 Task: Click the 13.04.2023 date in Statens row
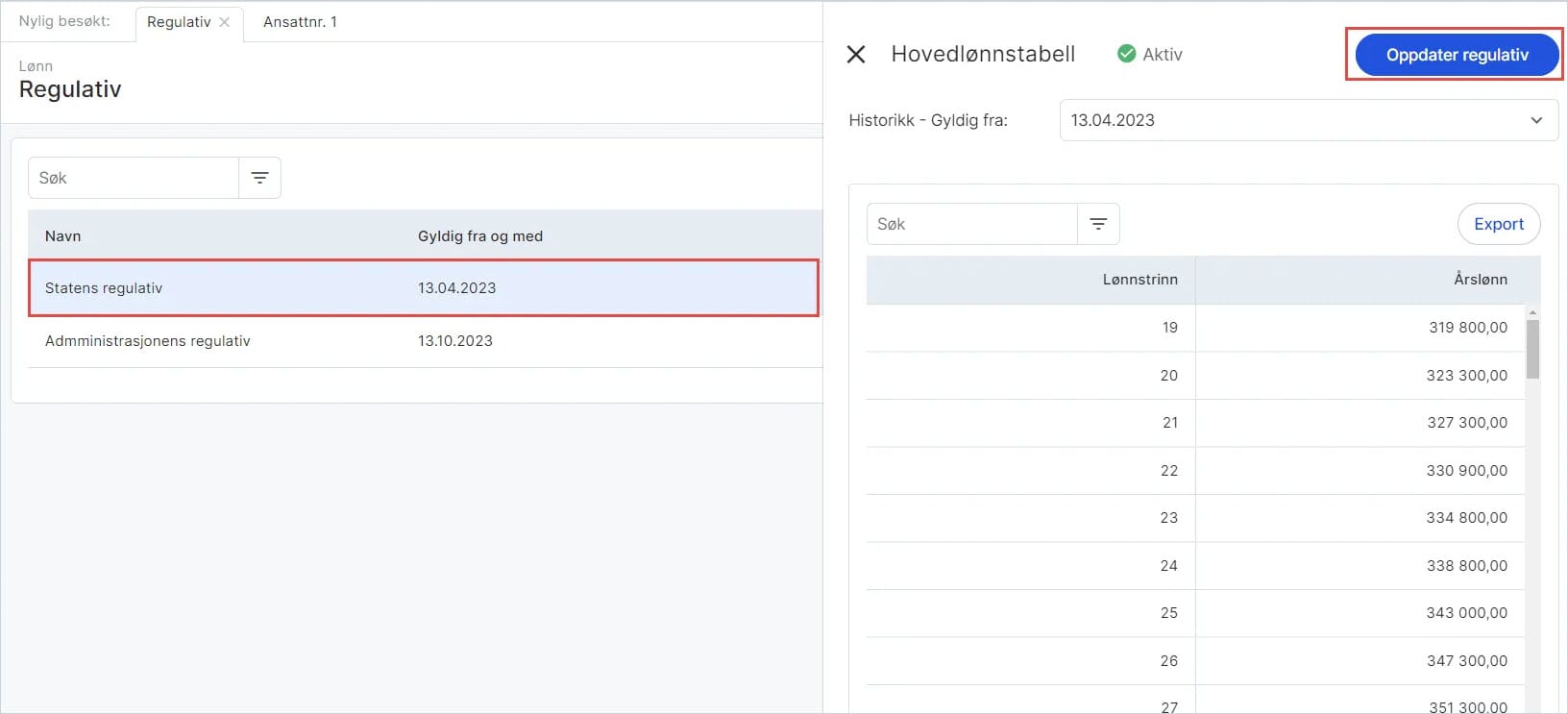point(457,288)
